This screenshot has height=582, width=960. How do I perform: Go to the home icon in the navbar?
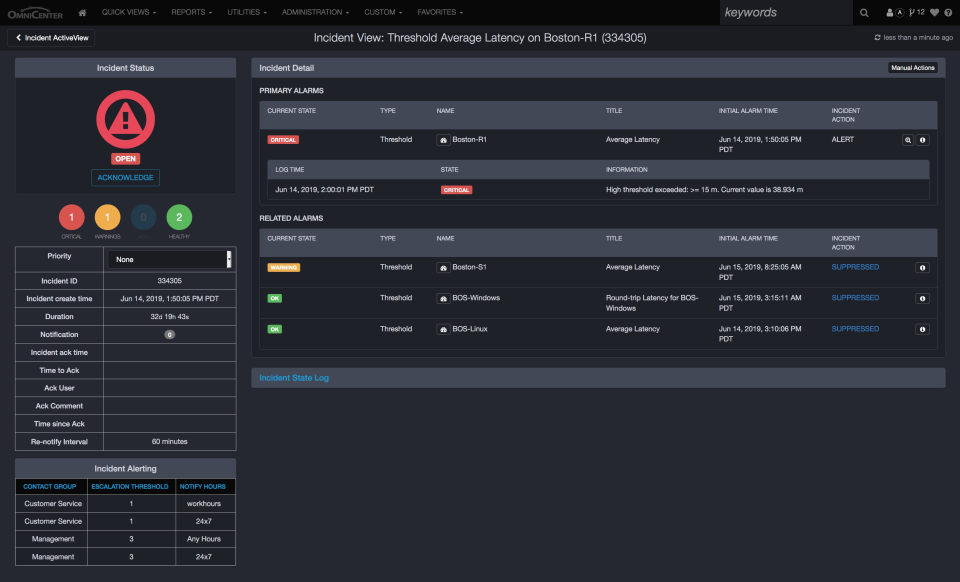[82, 12]
